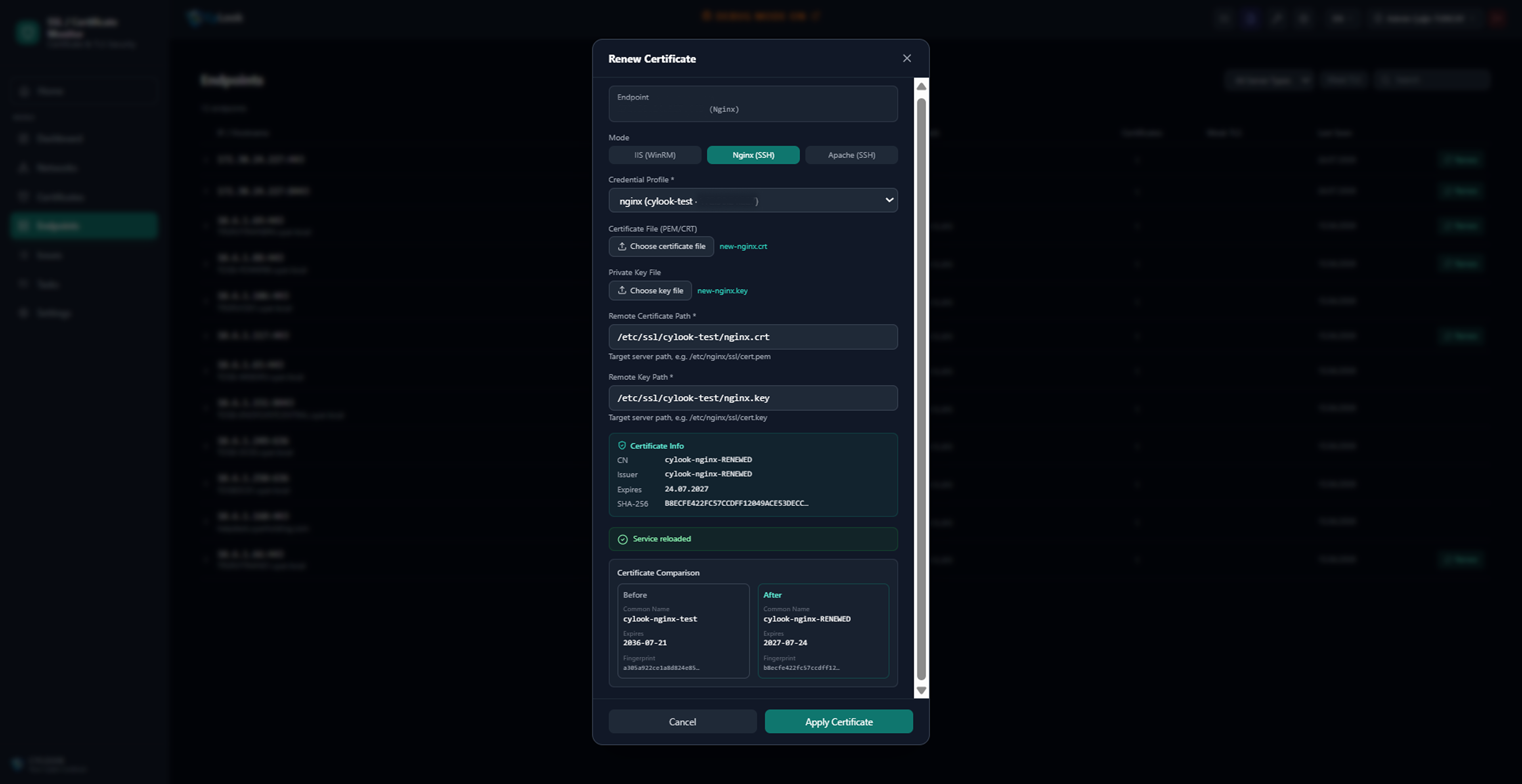Click the selected file name "new-nginx.key"
1522x784 pixels.
pos(723,291)
